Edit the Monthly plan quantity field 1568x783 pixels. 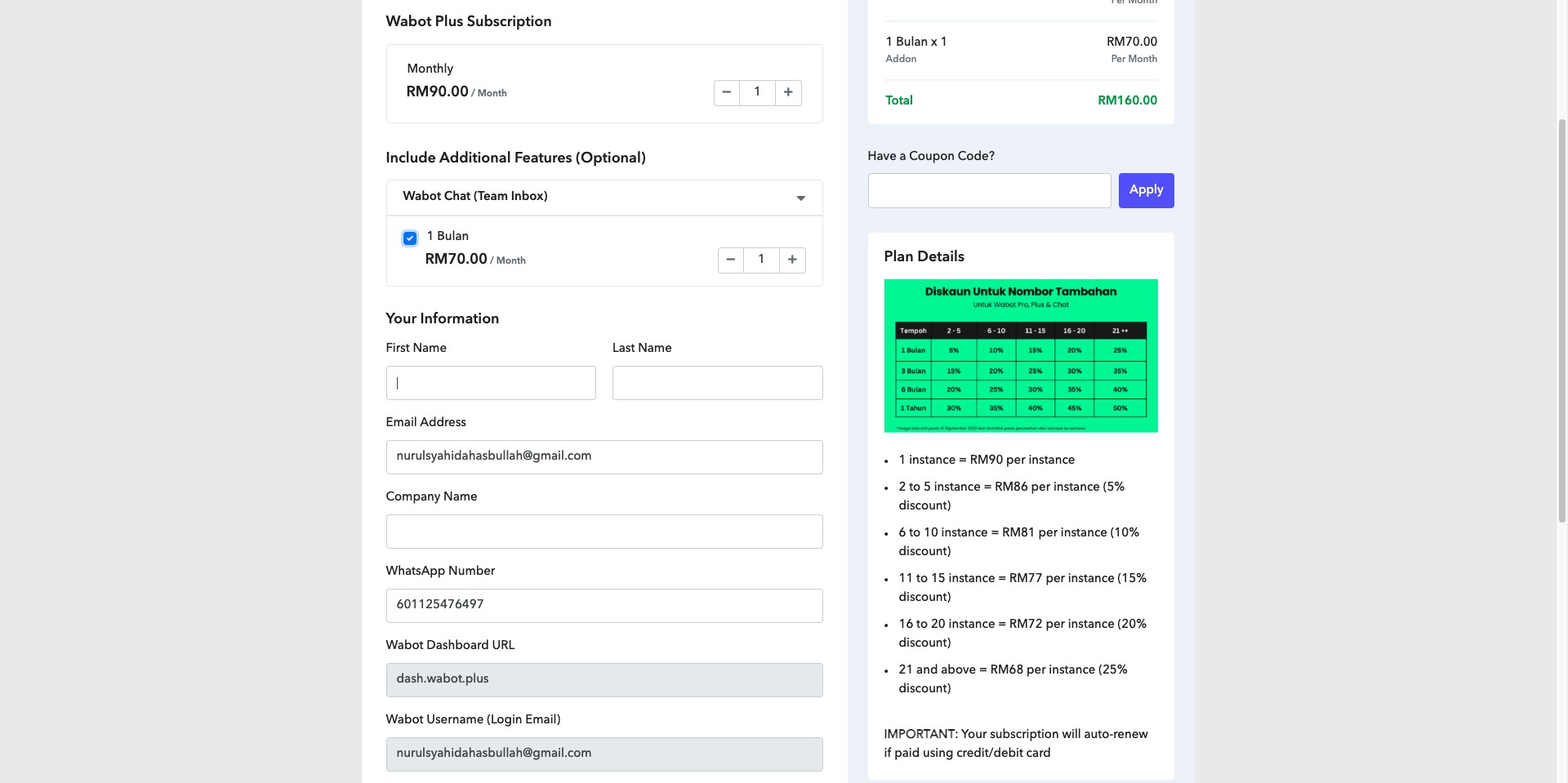coord(757,92)
